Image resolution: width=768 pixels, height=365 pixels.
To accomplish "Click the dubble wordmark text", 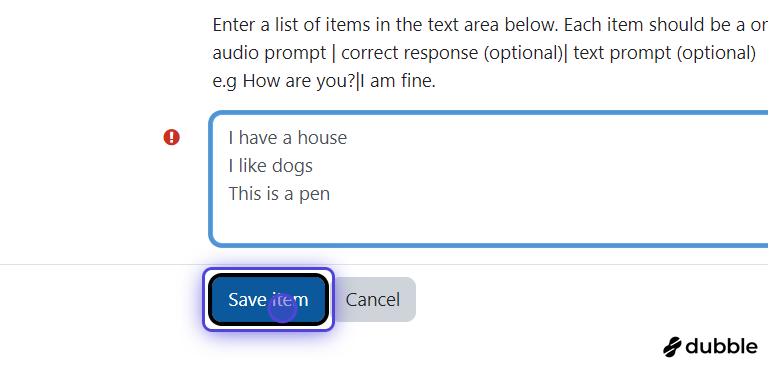I will pyautogui.click(x=721, y=346).
